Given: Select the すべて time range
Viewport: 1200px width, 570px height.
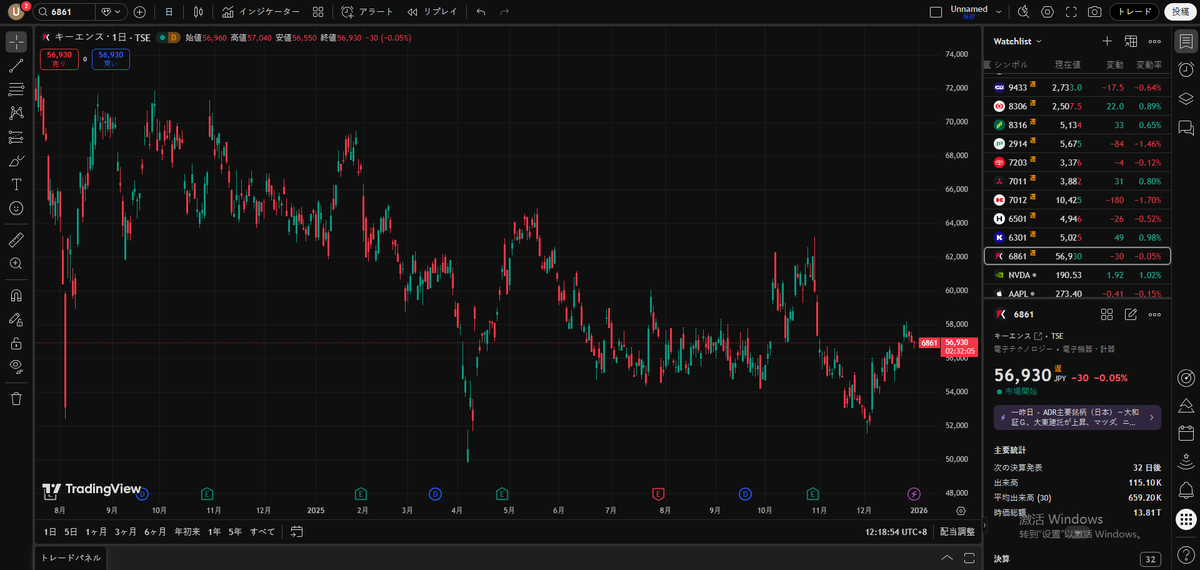Looking at the screenshot, I should (262, 532).
